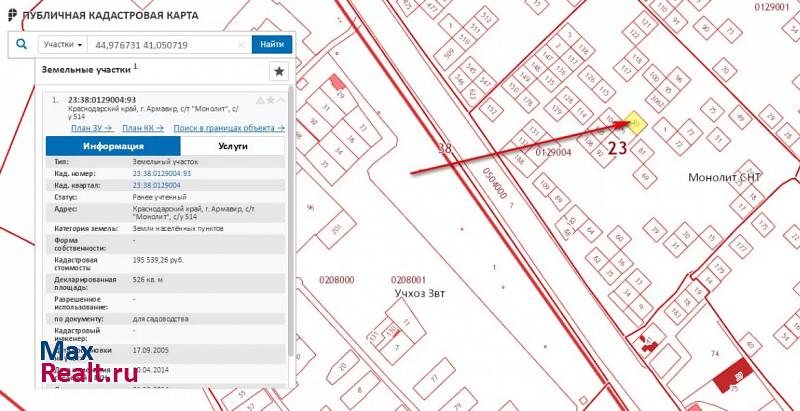Collapse the parcel result details chevron
The image size is (800, 411).
(281, 100)
